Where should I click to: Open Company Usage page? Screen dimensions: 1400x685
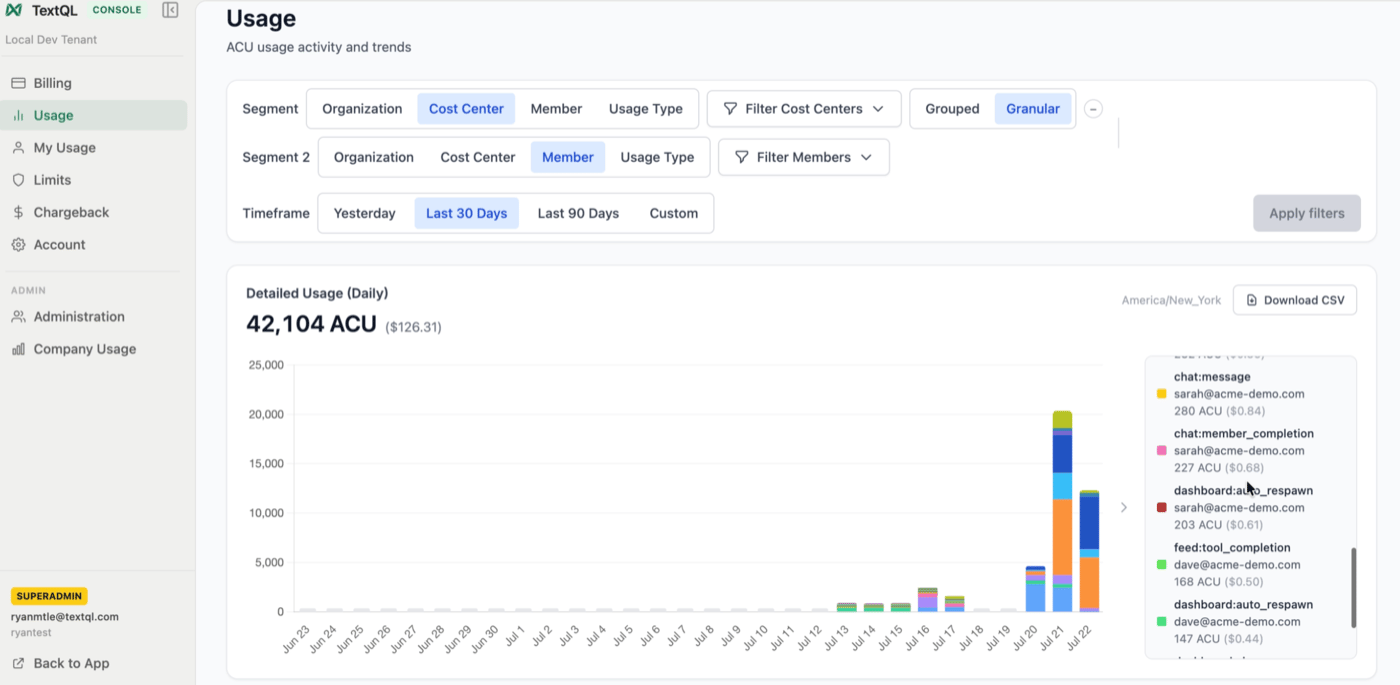(94, 349)
